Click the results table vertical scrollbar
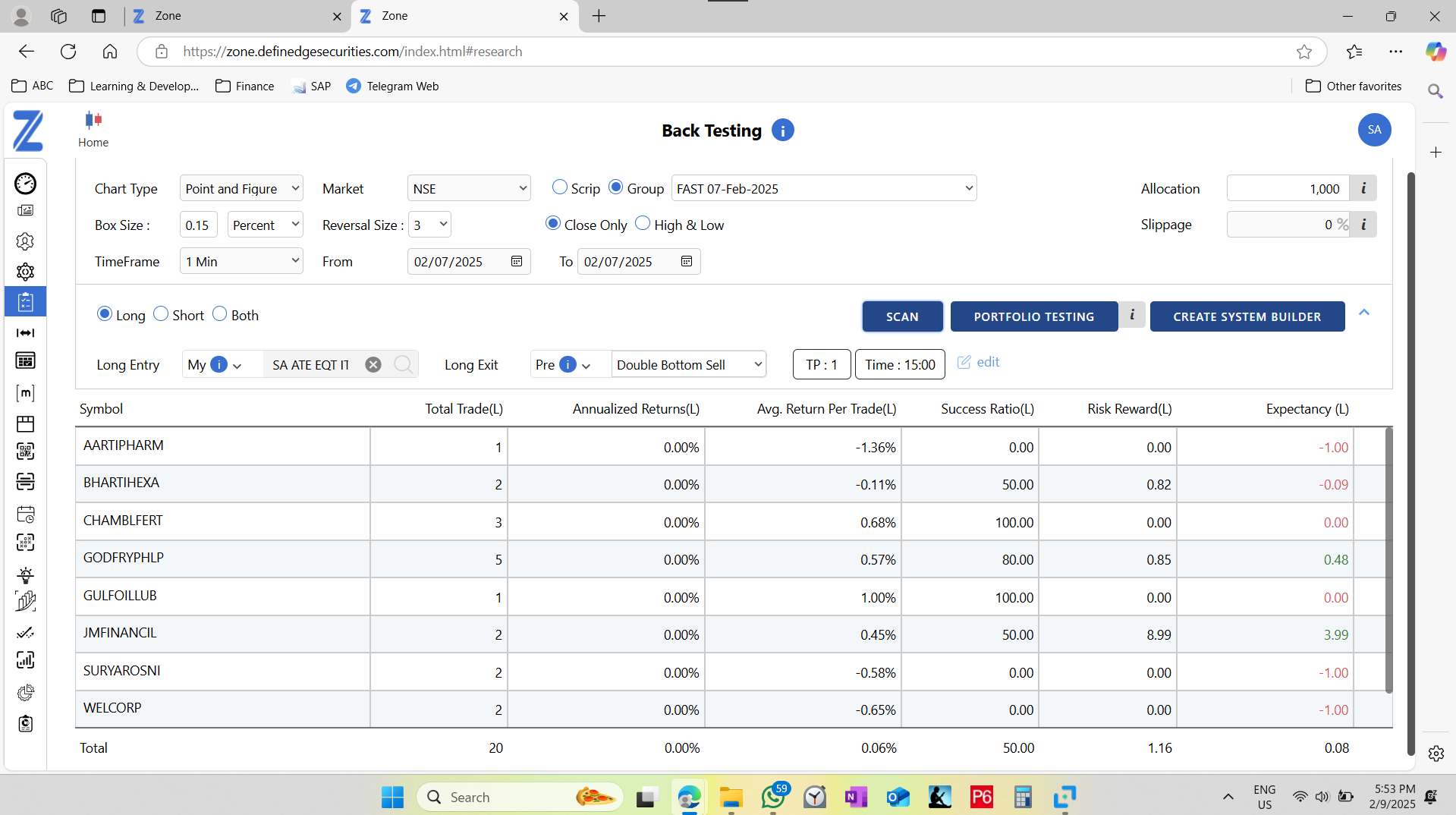Image resolution: width=1456 pixels, height=815 pixels. click(x=1388, y=560)
